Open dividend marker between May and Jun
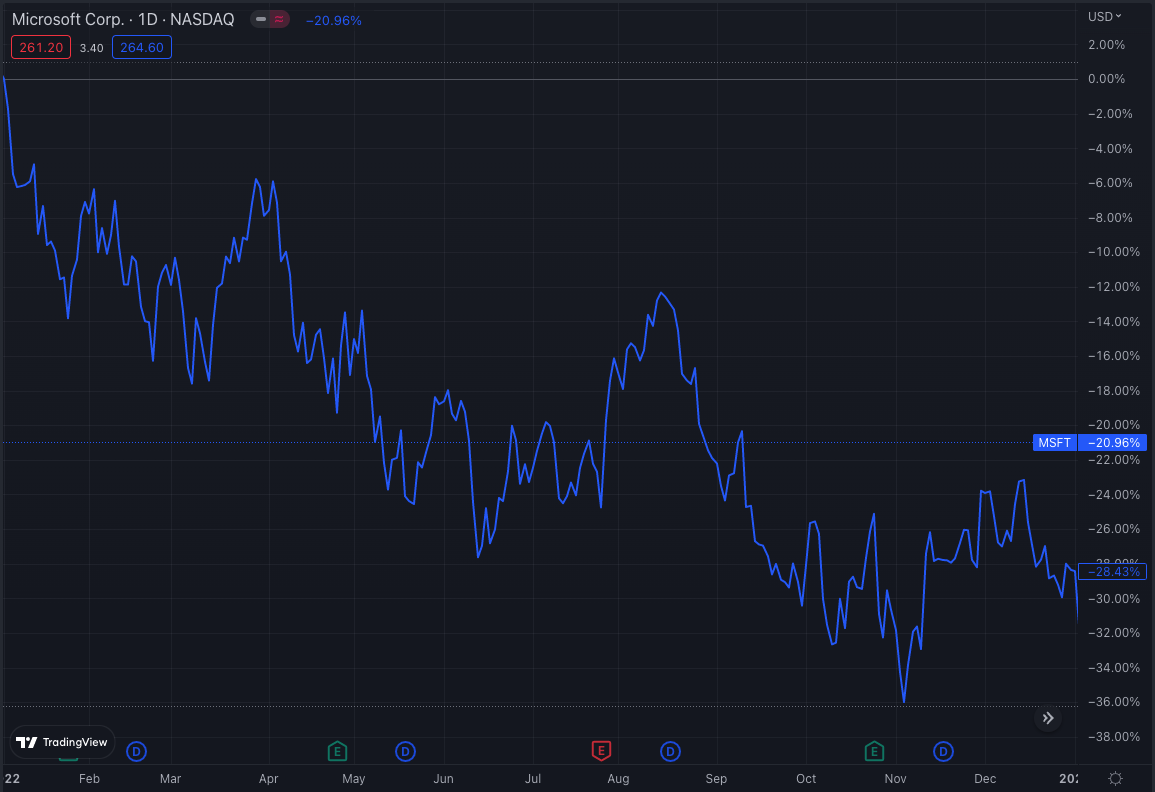This screenshot has width=1155, height=792. [x=405, y=750]
